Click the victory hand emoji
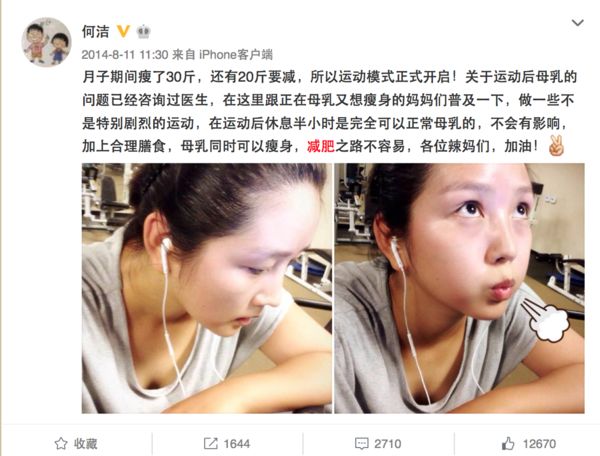The height and width of the screenshot is (456, 600). [556, 145]
